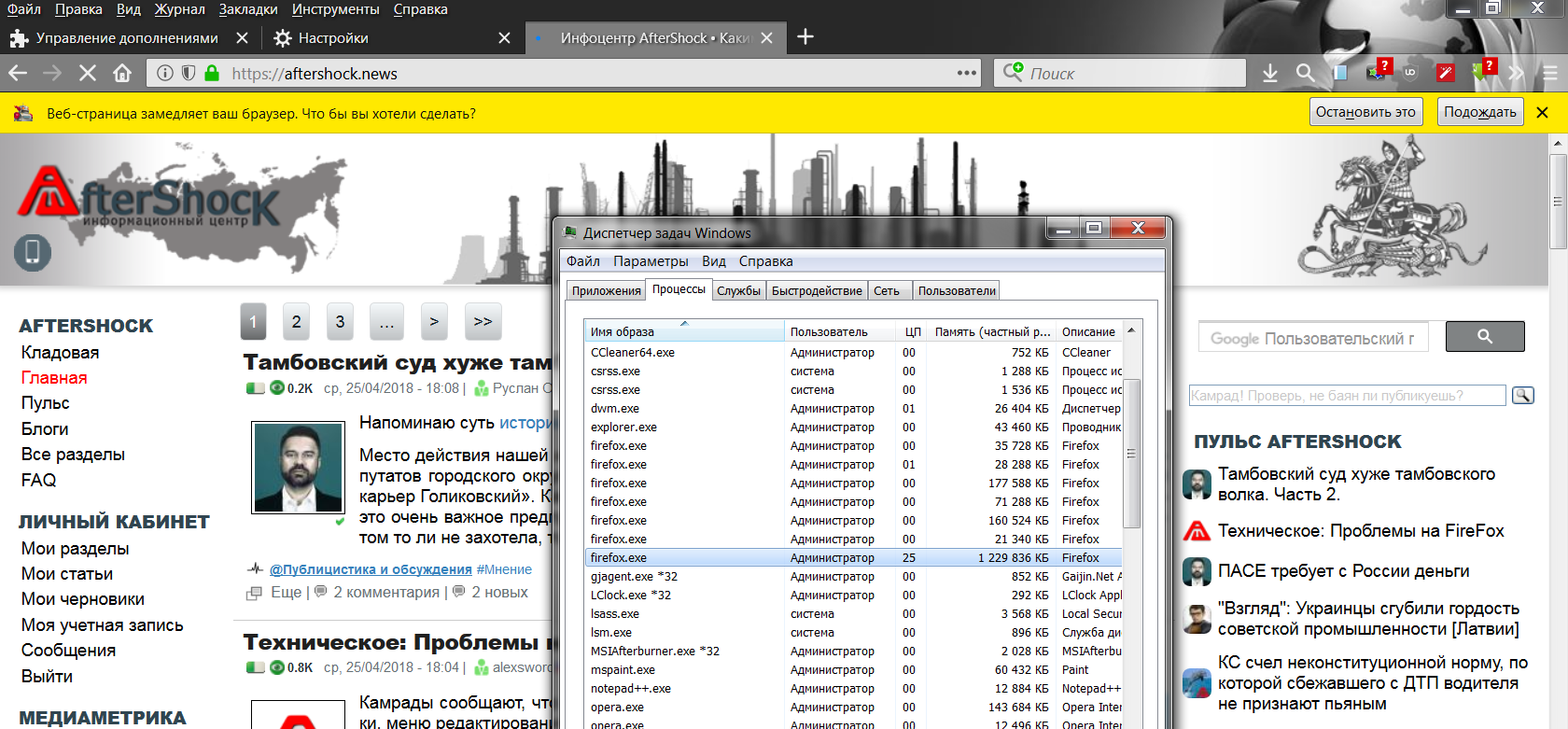This screenshot has height=729, width=1568.
Task: Open the downloads arrow in the toolbar
Action: [x=1270, y=73]
